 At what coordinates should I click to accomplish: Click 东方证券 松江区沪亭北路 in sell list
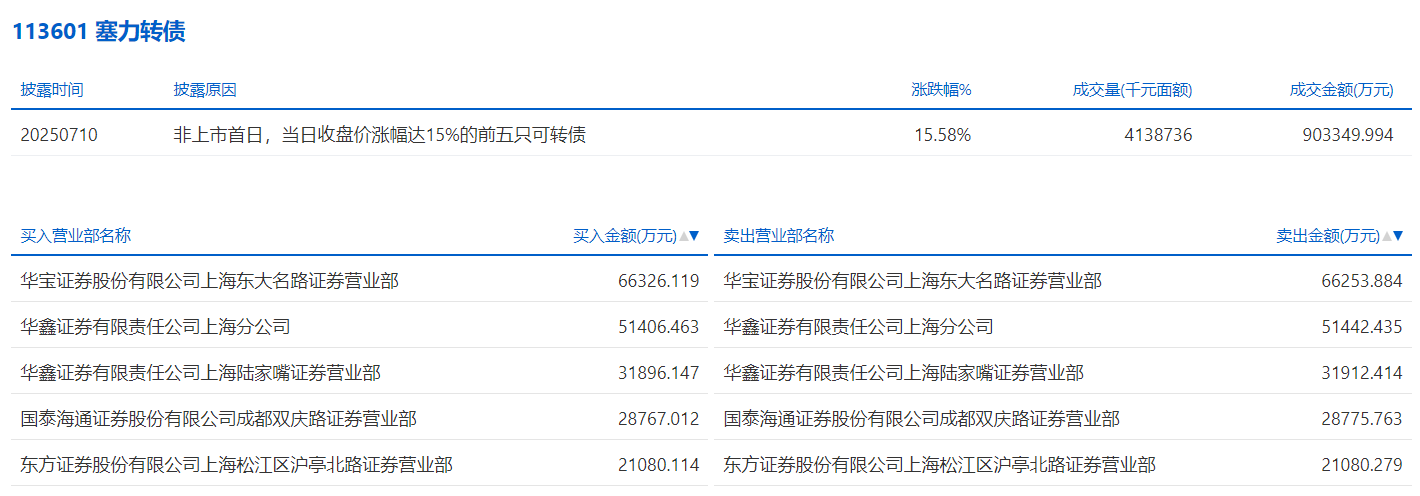coord(939,465)
